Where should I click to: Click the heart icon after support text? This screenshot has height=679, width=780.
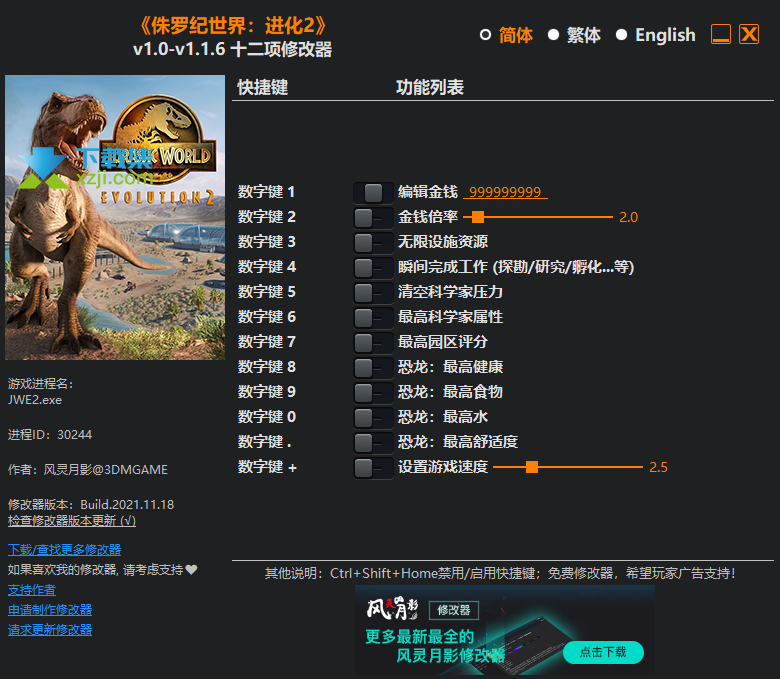click(192, 570)
